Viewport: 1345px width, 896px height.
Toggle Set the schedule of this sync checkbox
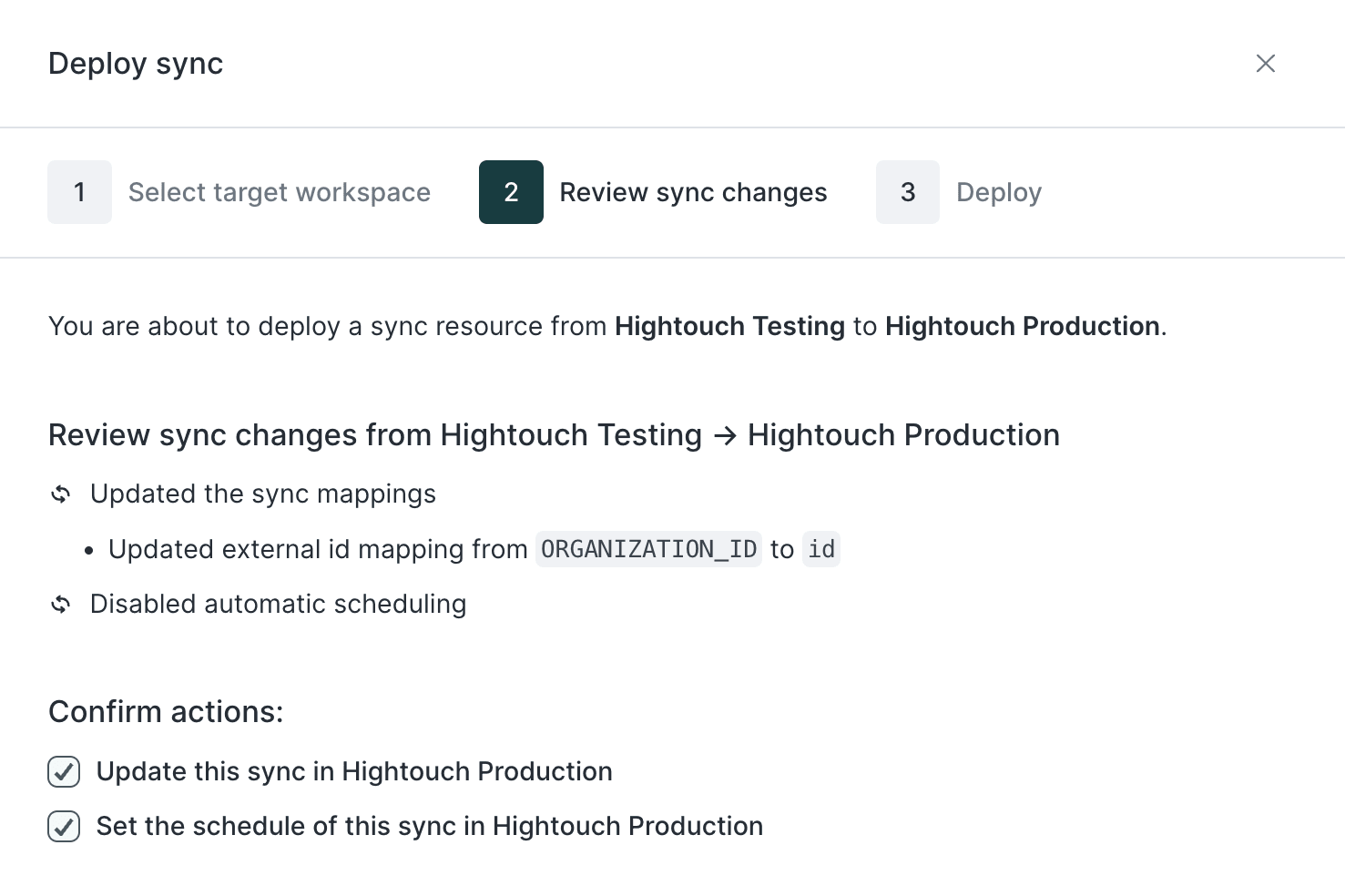click(x=64, y=826)
